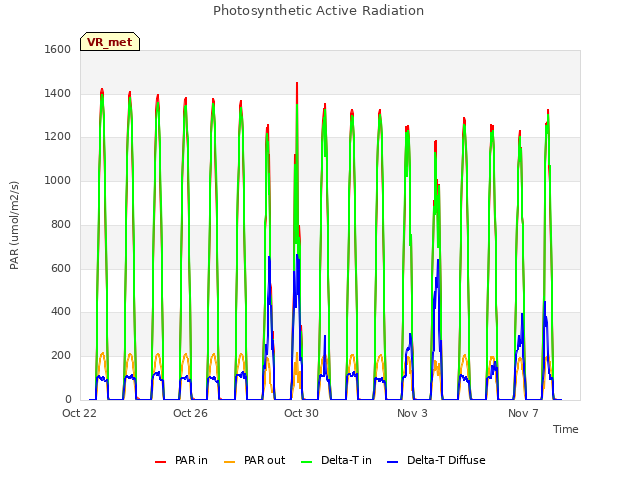Click the 1600 y-axis tick label
This screenshot has height=480, width=640.
[x=58, y=49]
